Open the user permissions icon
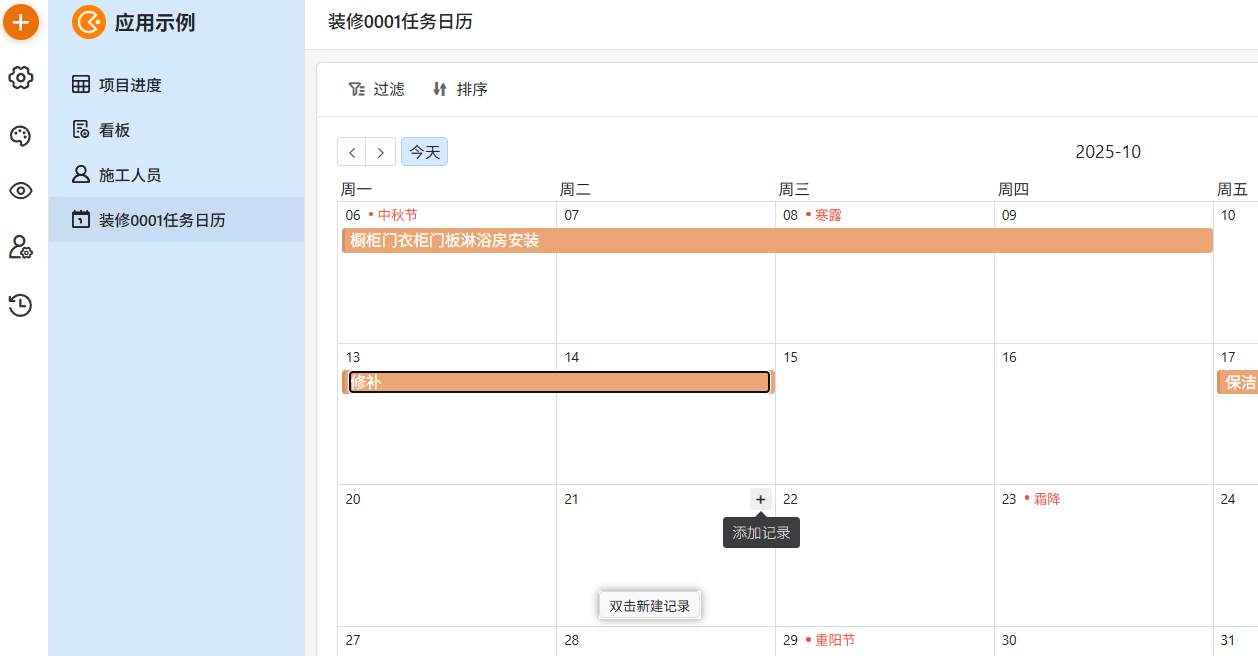The height and width of the screenshot is (656, 1258). click(21, 248)
